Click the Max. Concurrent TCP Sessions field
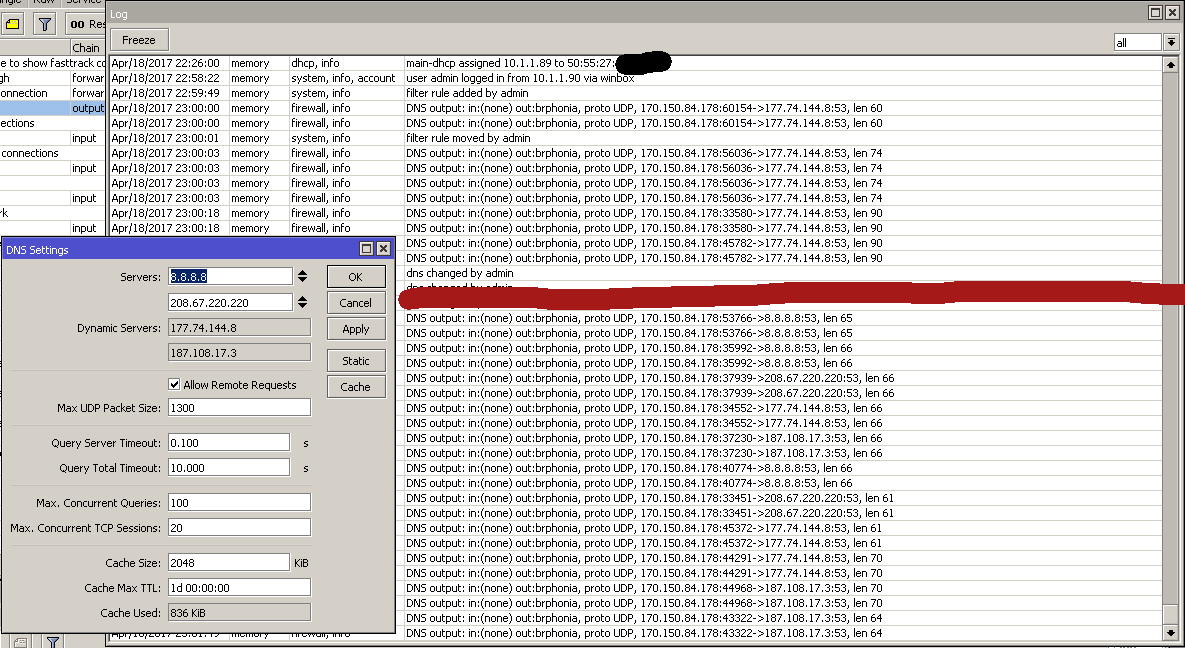Screen dimensions: 1185x648 [239, 527]
